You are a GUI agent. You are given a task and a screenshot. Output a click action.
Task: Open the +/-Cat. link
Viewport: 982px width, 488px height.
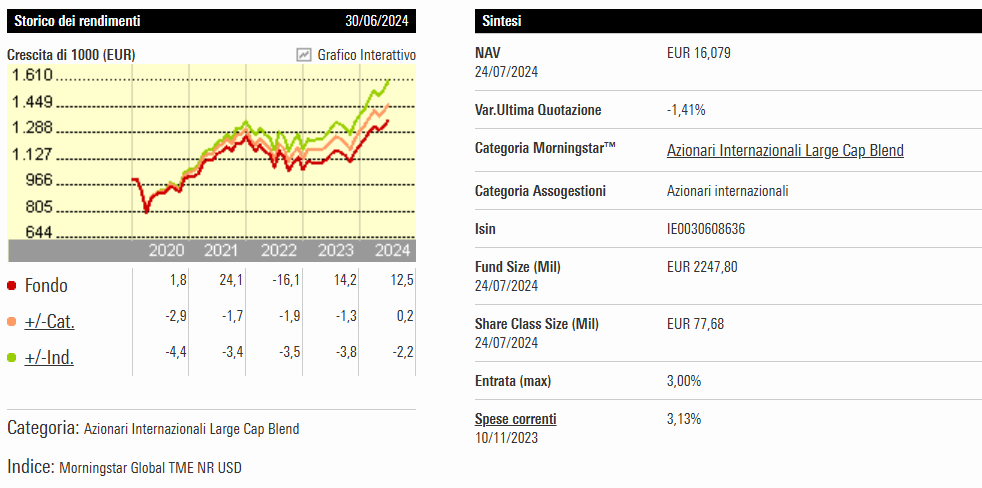tap(49, 322)
